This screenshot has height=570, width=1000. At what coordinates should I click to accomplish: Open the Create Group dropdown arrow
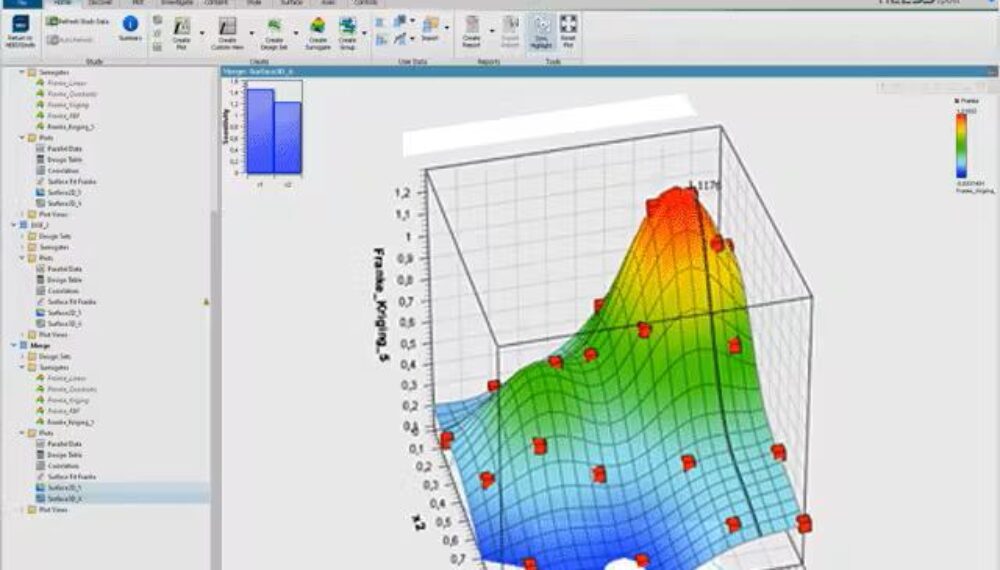coord(364,33)
